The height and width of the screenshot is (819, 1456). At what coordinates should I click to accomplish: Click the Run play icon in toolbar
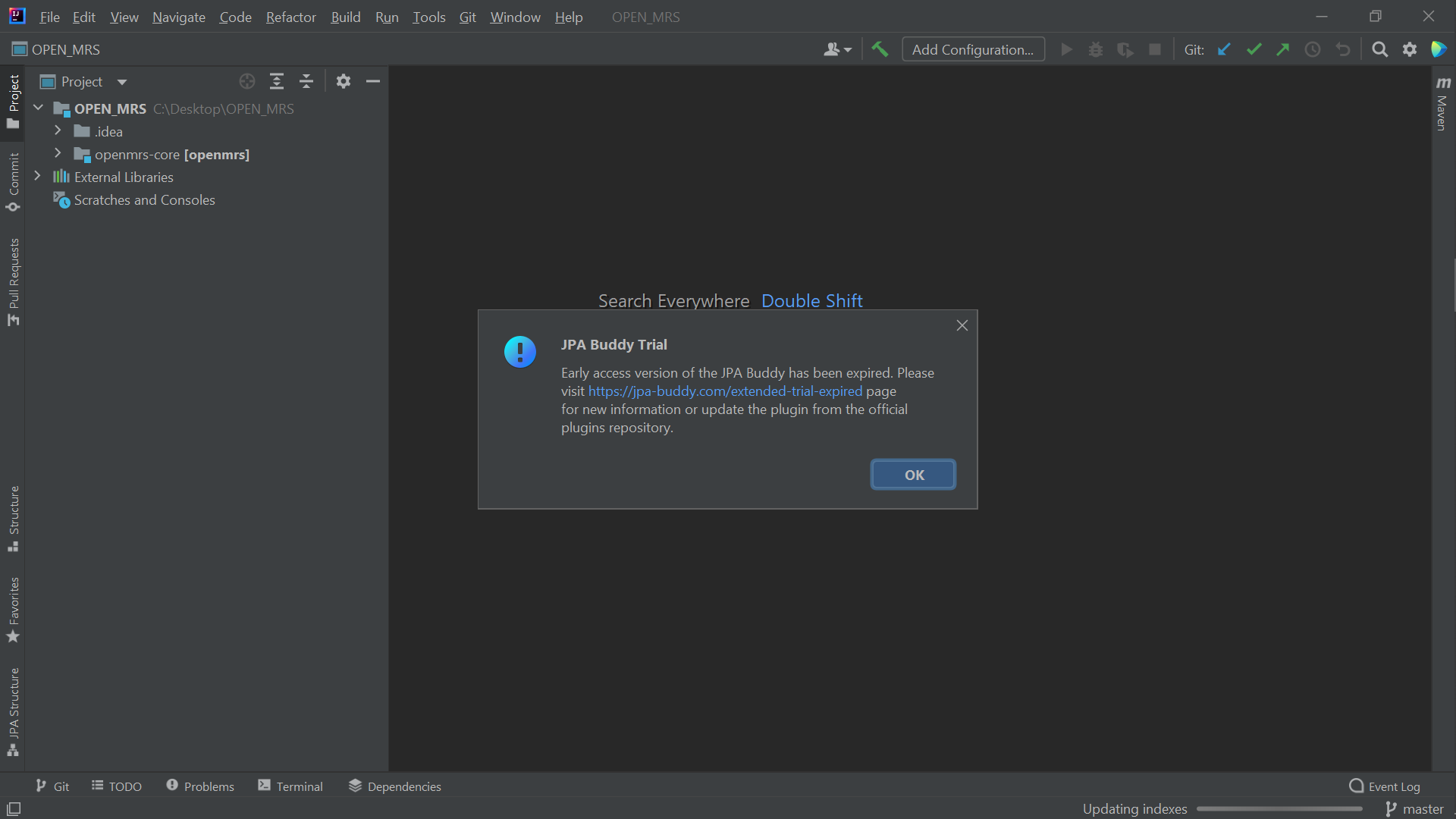point(1067,49)
